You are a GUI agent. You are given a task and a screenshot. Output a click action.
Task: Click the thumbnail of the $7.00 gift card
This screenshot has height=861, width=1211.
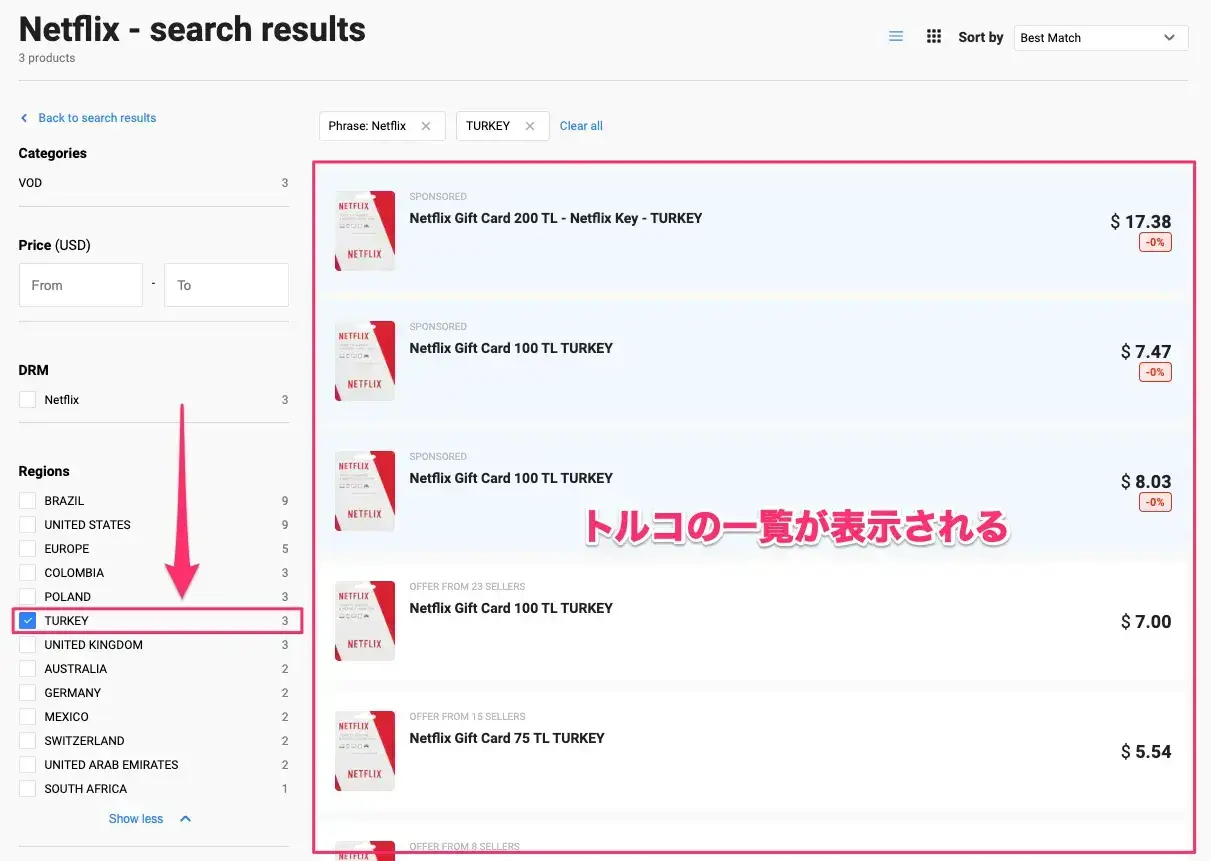tap(365, 621)
